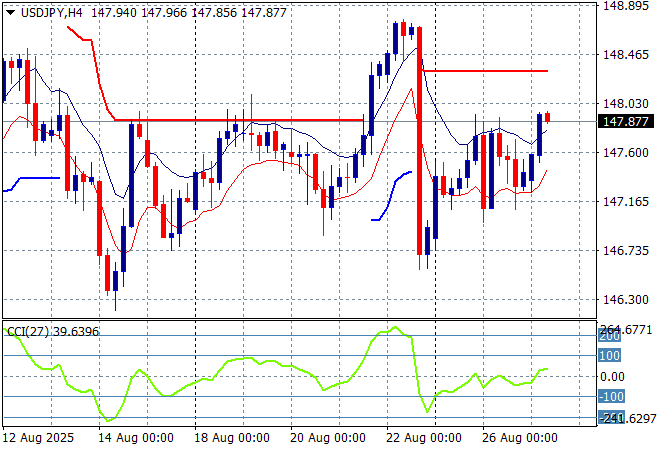The width and height of the screenshot is (660, 450).
Task: Click the CCI 0.00 level label
Action: pyautogui.click(x=612, y=377)
